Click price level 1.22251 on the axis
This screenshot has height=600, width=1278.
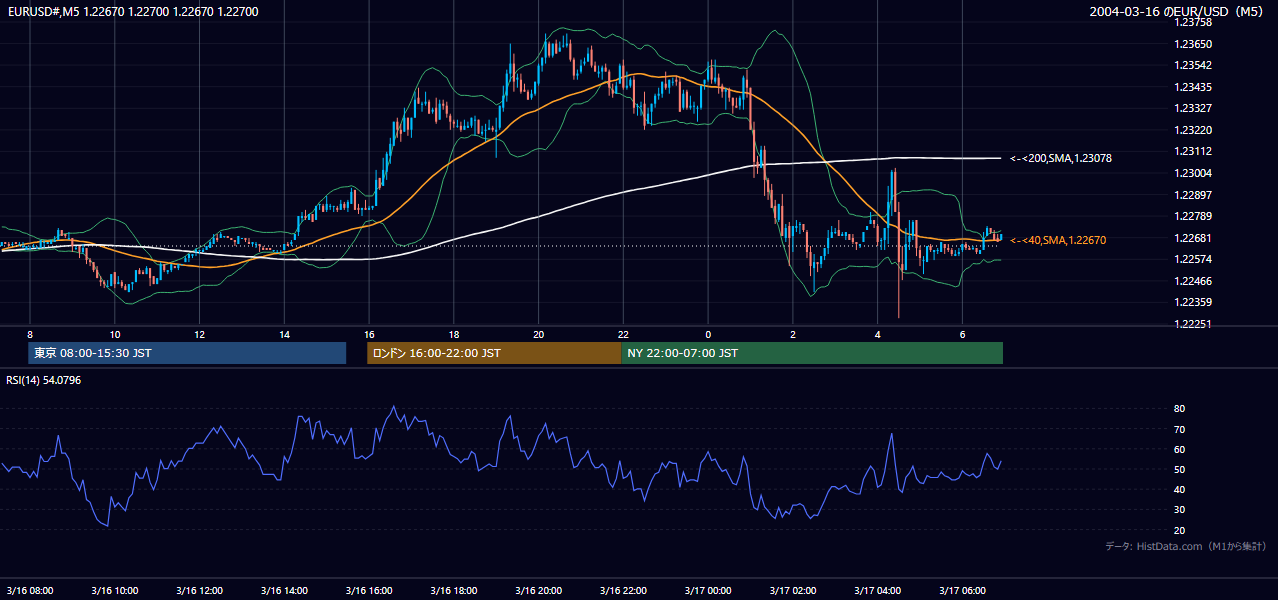click(x=1193, y=324)
